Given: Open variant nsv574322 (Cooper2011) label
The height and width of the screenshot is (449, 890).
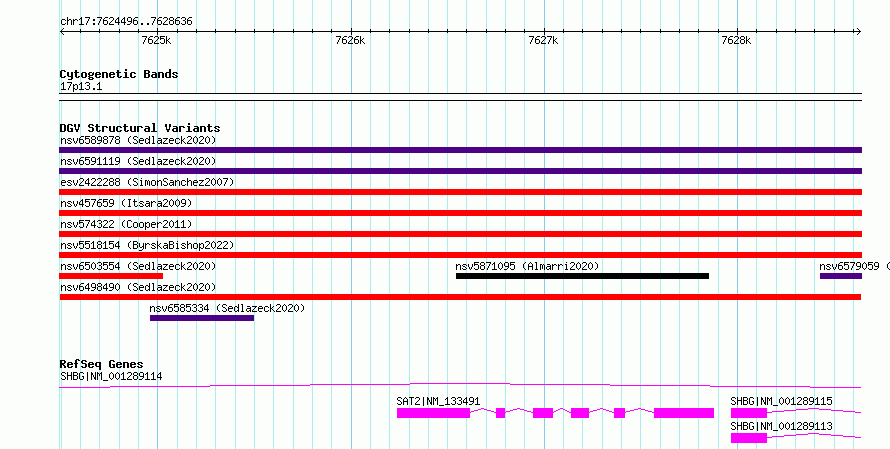Looking at the screenshot, I should click(126, 224).
